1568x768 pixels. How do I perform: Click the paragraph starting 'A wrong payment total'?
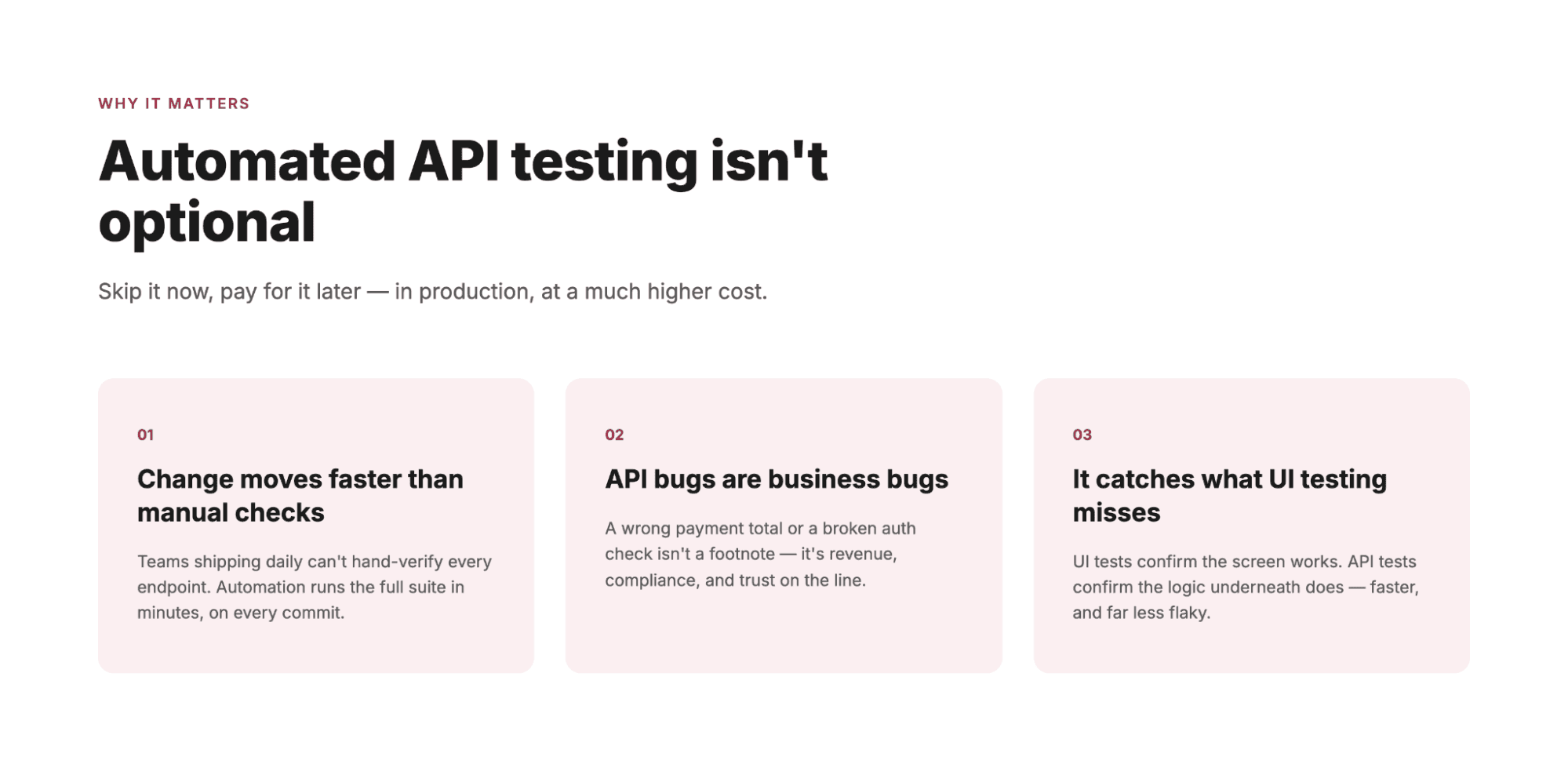760,554
